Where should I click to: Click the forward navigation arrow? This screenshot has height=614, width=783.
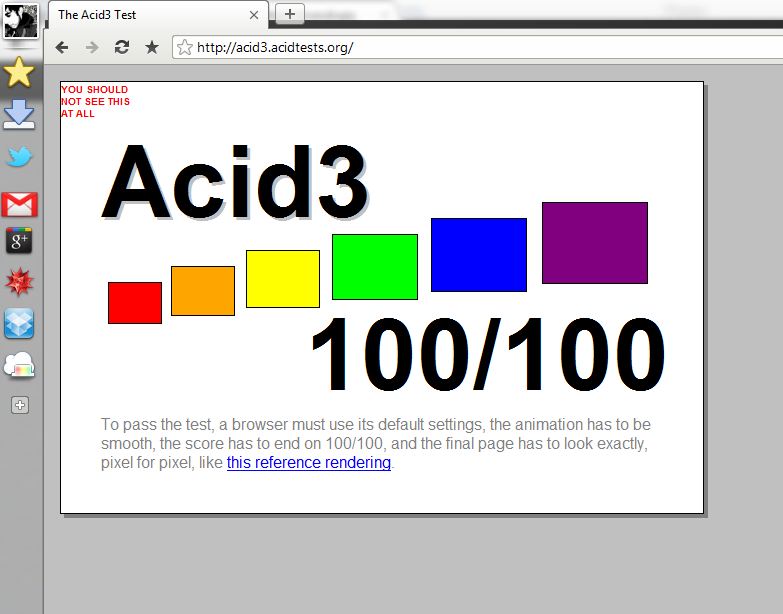(92, 47)
